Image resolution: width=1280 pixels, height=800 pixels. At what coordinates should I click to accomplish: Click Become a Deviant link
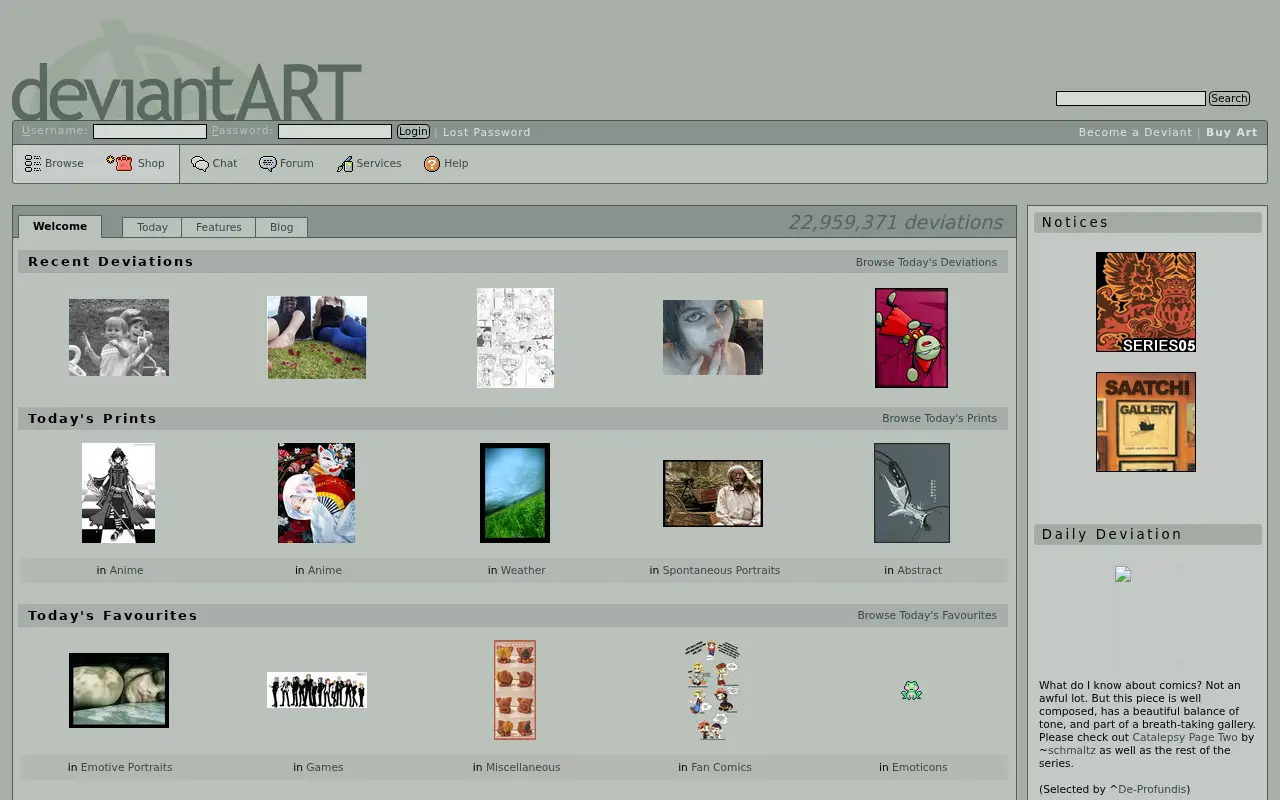tap(1135, 132)
